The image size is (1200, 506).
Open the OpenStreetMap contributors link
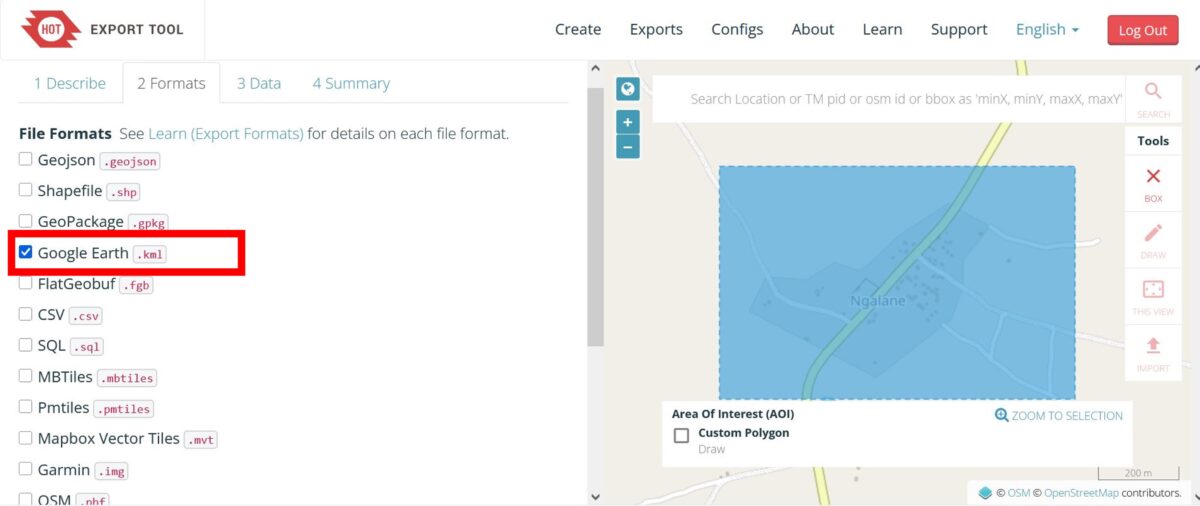[x=1080, y=493]
